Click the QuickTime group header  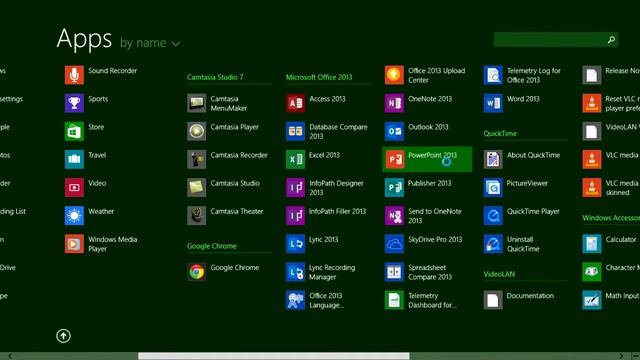pyautogui.click(x=500, y=133)
